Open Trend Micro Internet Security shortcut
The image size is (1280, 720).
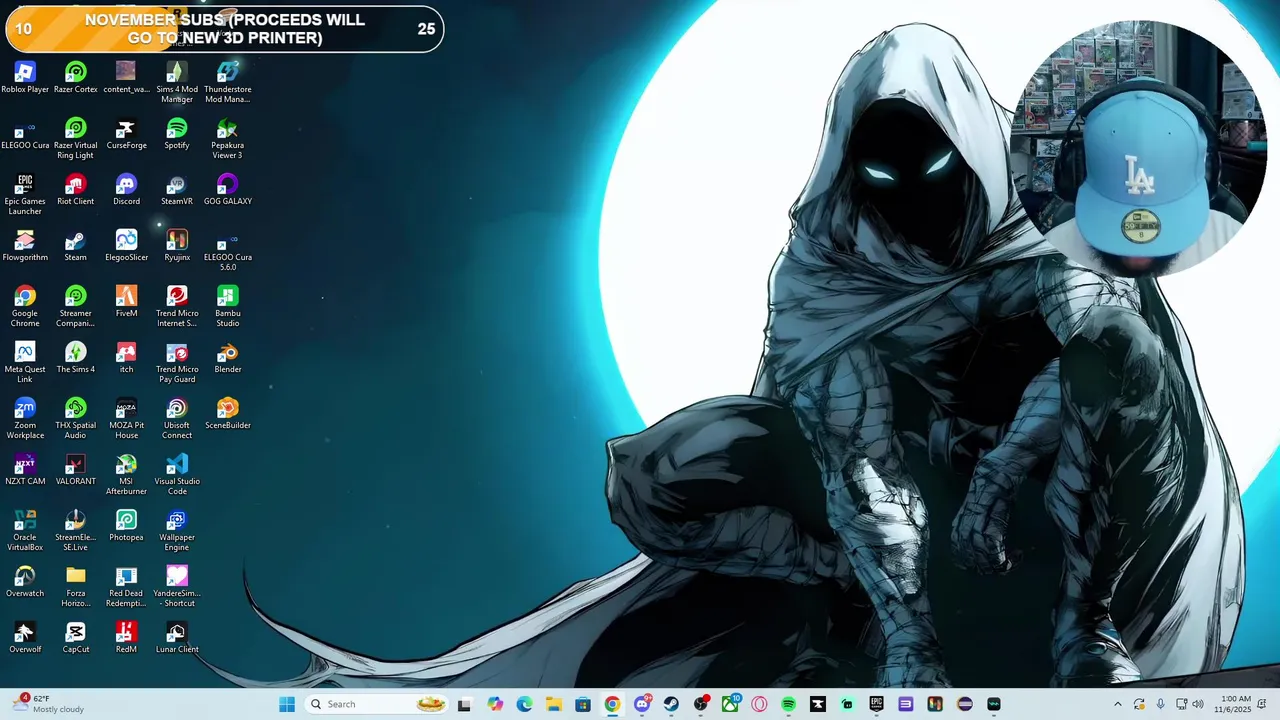coord(177,306)
